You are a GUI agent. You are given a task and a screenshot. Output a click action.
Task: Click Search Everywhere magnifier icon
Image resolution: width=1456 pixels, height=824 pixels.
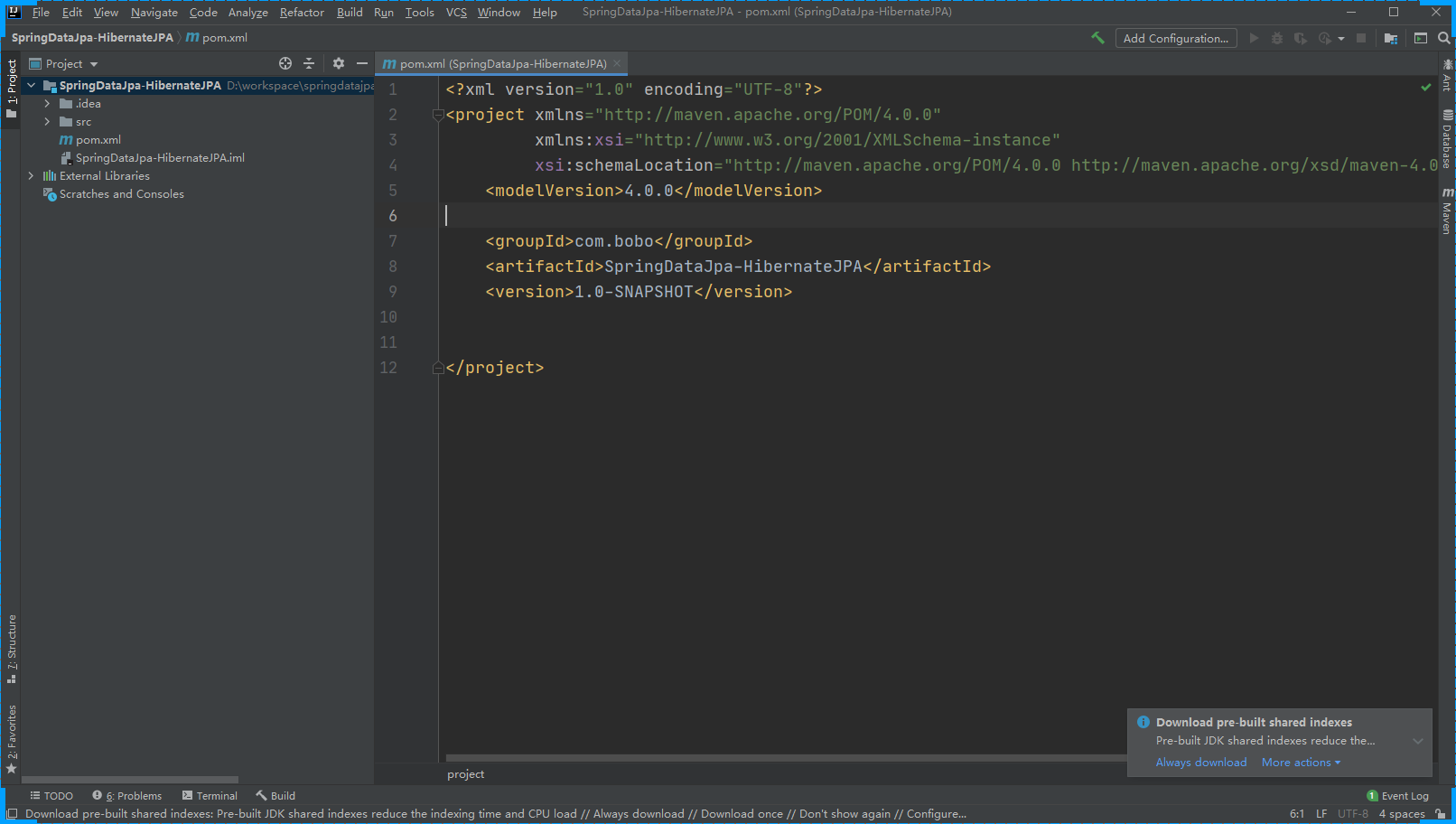tap(1444, 38)
